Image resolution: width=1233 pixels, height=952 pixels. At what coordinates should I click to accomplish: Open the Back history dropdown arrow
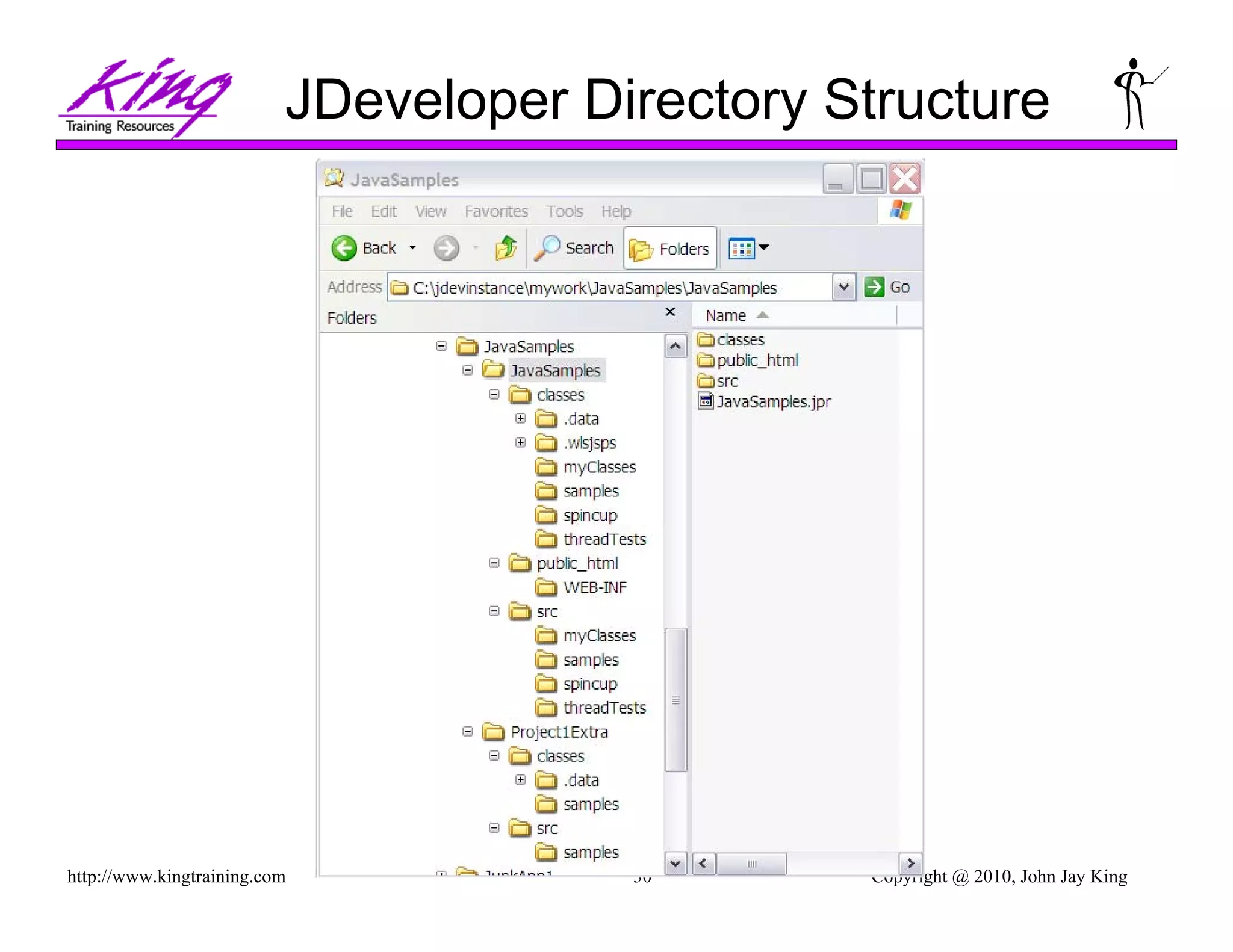pos(412,248)
